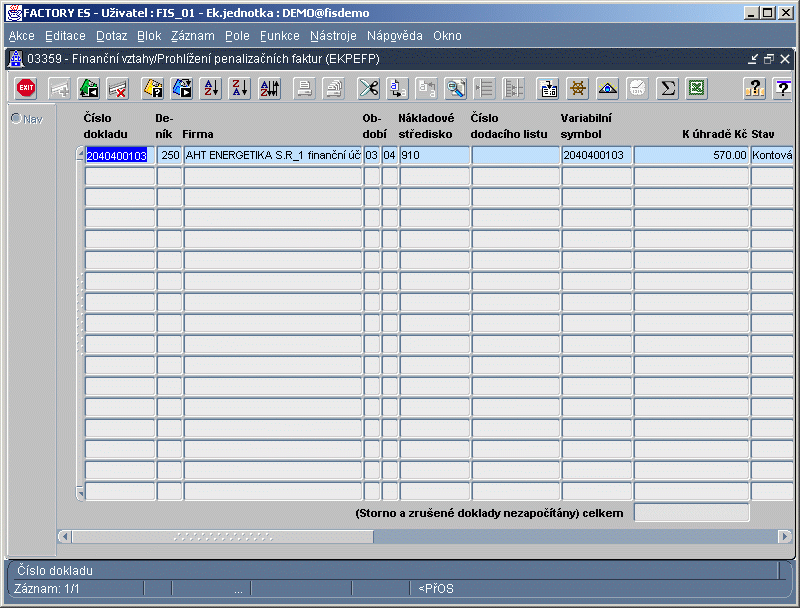The width and height of the screenshot is (800, 608).
Task: Click the Nákladové středisko cell 910
Action: [434, 155]
